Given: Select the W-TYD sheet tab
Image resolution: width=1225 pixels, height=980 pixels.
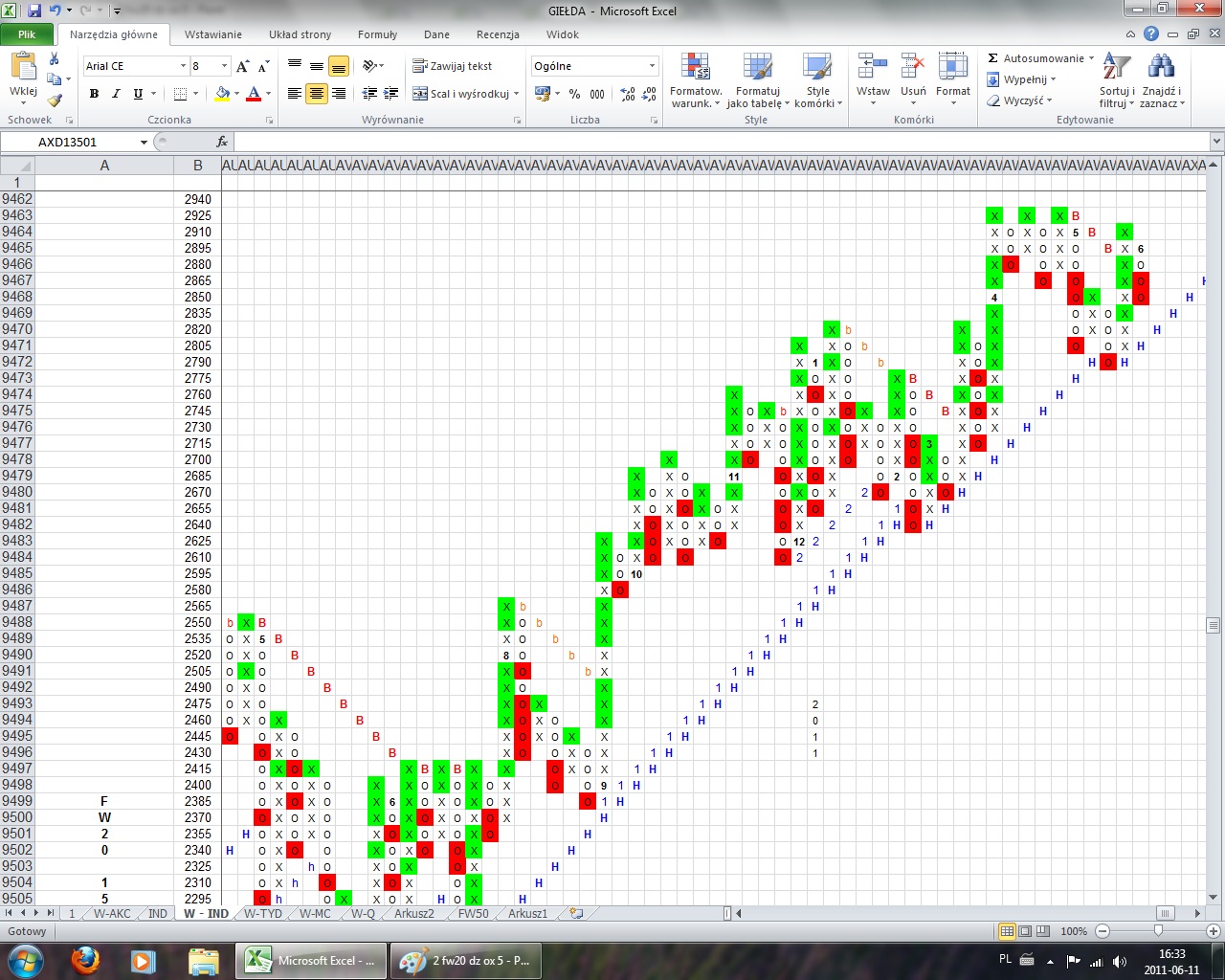Looking at the screenshot, I should (263, 913).
